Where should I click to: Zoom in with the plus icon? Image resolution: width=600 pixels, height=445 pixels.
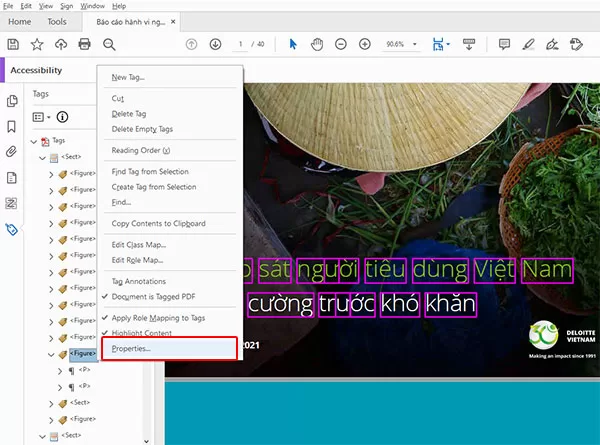365,44
